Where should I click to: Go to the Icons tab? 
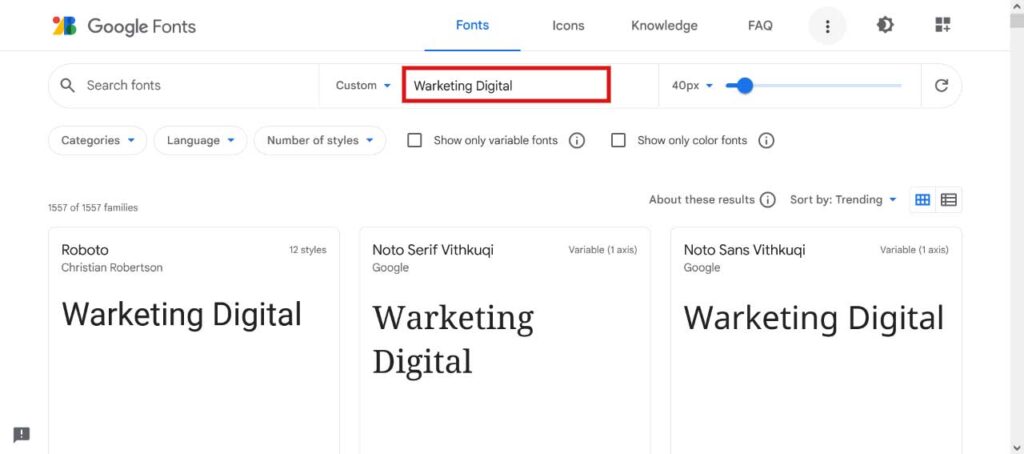pos(568,26)
